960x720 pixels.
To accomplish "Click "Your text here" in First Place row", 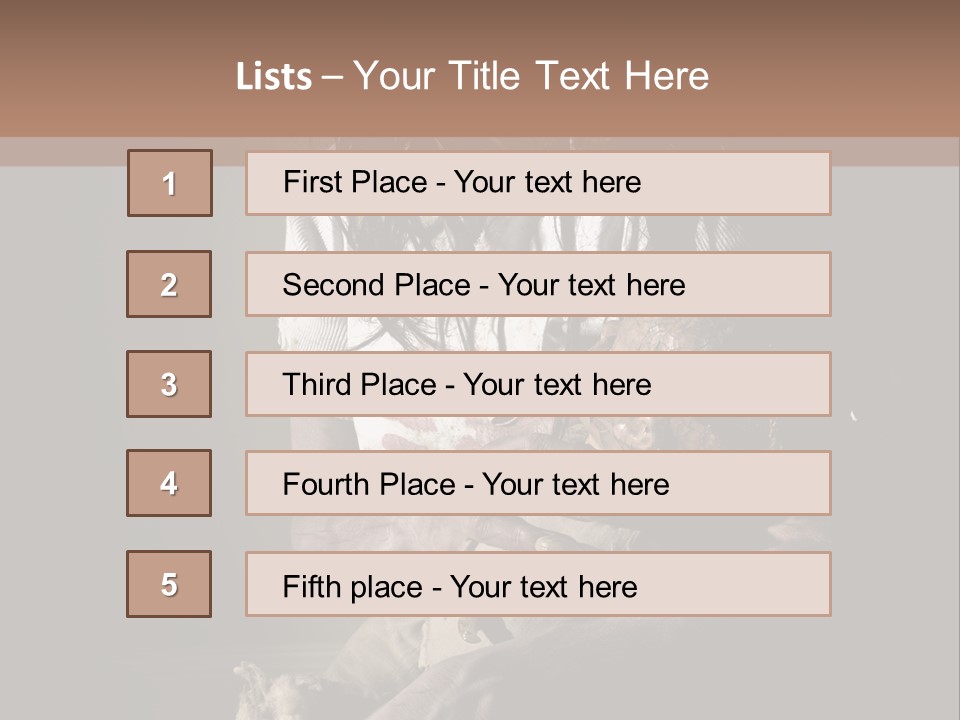I will [x=547, y=182].
